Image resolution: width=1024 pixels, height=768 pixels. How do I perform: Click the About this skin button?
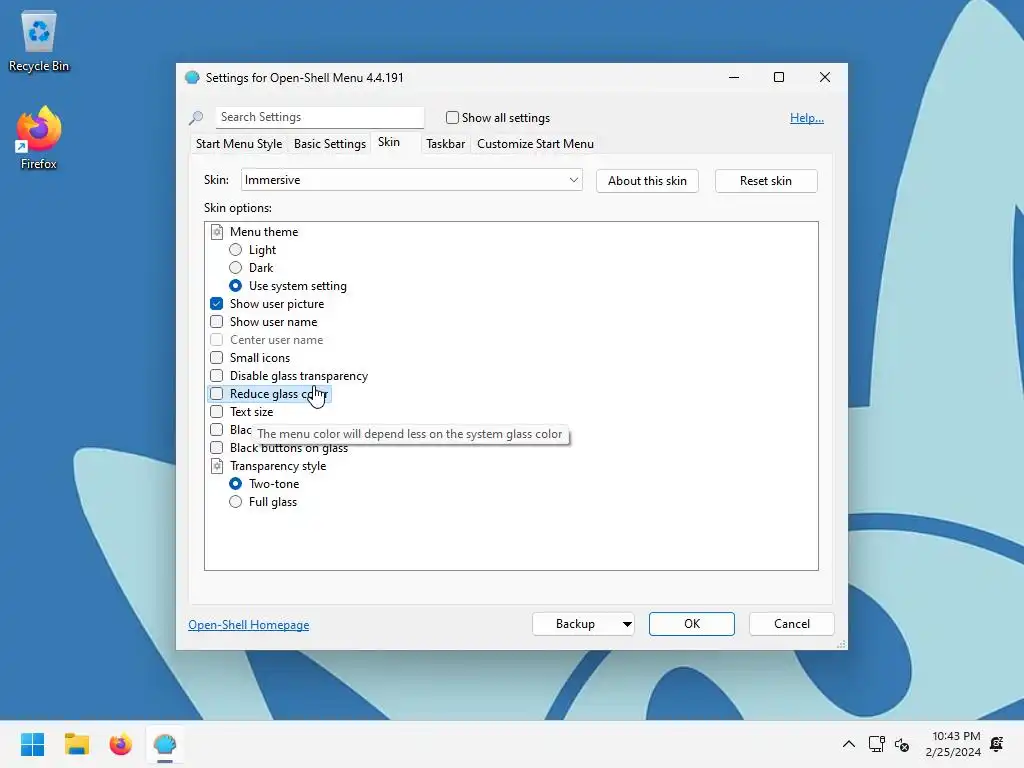coord(647,181)
